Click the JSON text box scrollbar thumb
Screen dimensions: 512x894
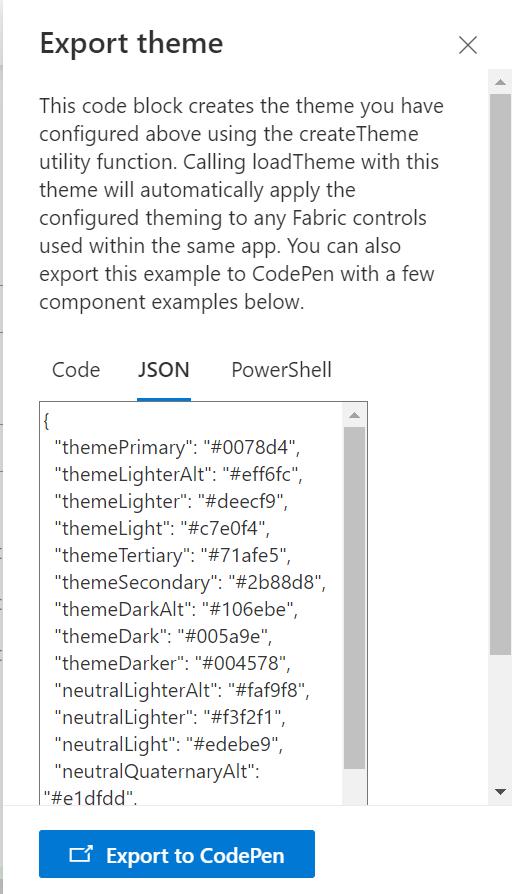coord(354,598)
